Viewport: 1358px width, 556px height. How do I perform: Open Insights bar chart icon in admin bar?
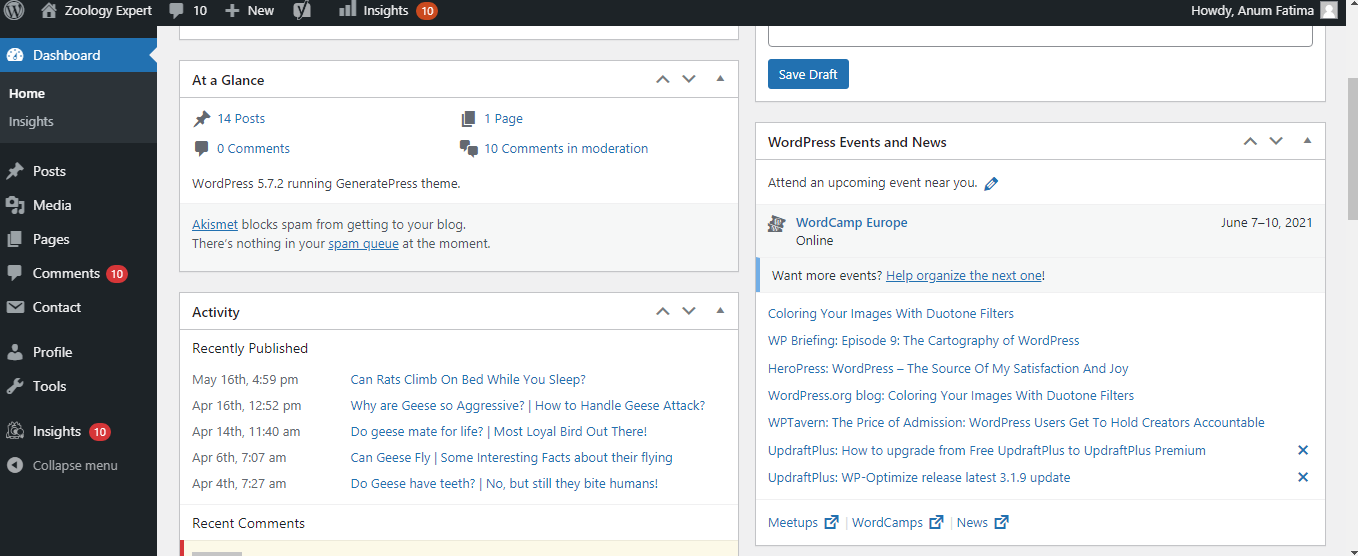pyautogui.click(x=347, y=10)
